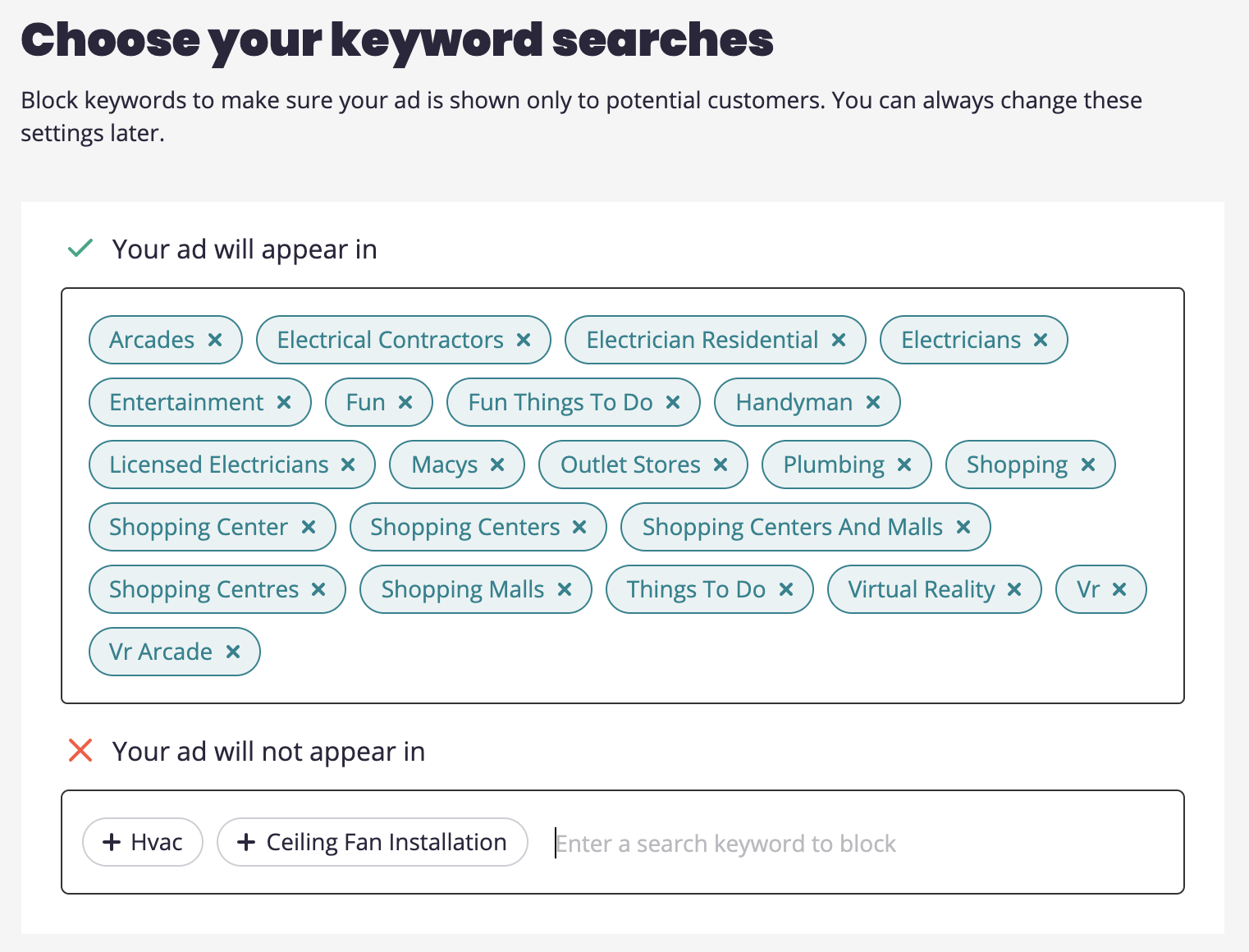The image size is (1249, 952).
Task: Focus the blocked keyword search input
Action: click(821, 843)
